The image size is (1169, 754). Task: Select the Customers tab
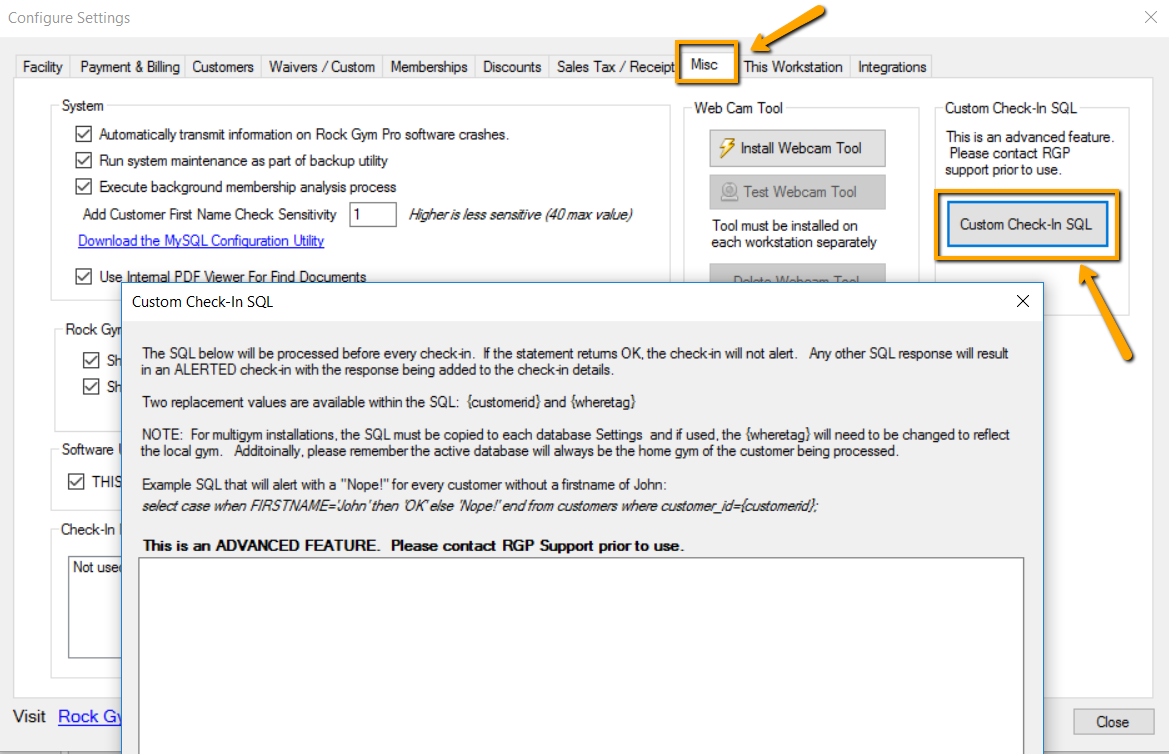[223, 67]
